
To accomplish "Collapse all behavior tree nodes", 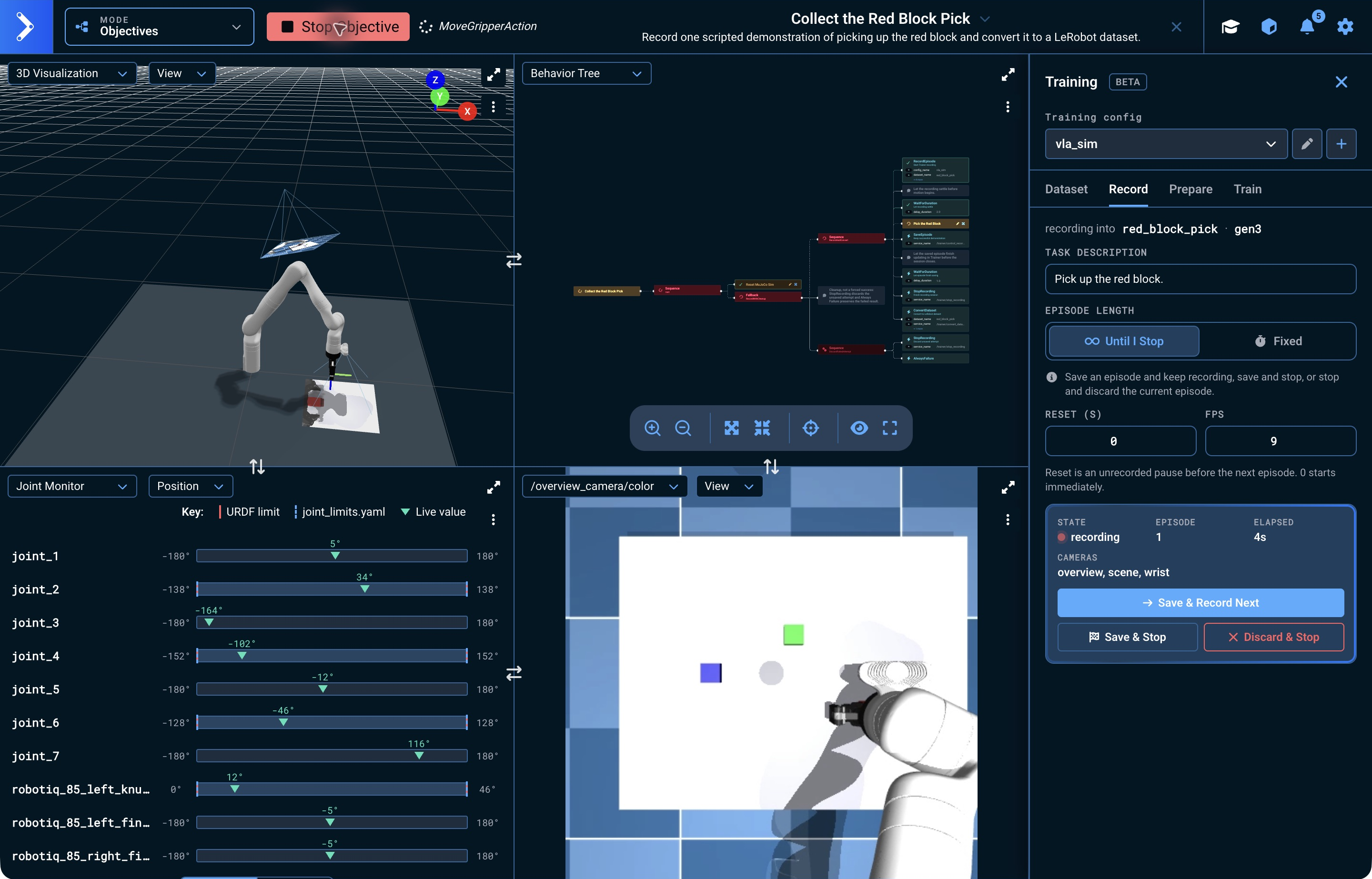I will click(x=762, y=428).
